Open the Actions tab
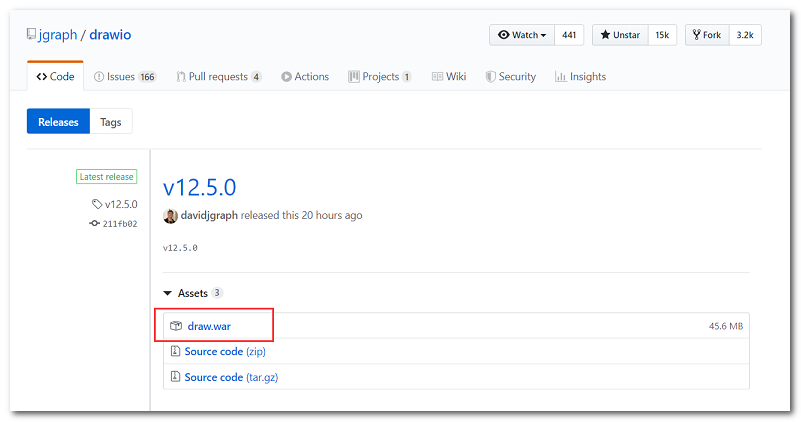The width and height of the screenshot is (801, 422). [305, 77]
